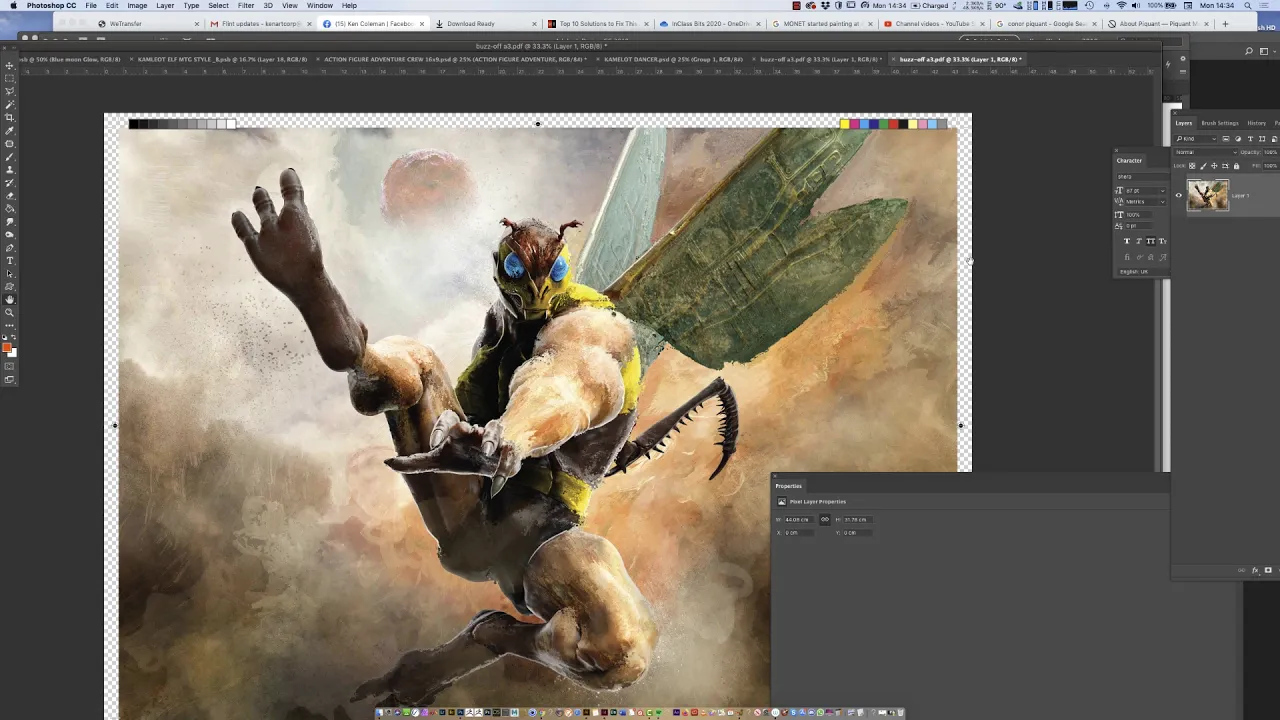
Task: Open Spotlight search in macOS menu bar
Action: pos(1249,6)
